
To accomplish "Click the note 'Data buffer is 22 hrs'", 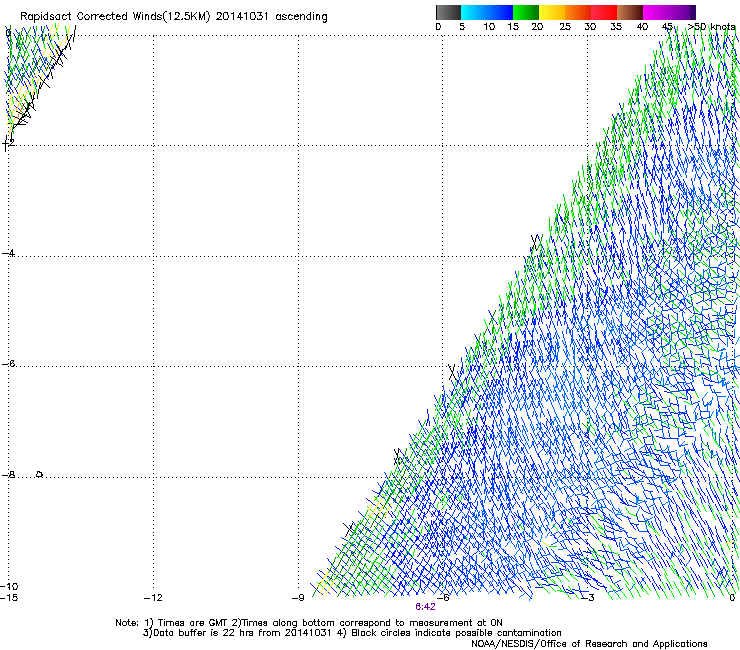I will (x=206, y=633).
